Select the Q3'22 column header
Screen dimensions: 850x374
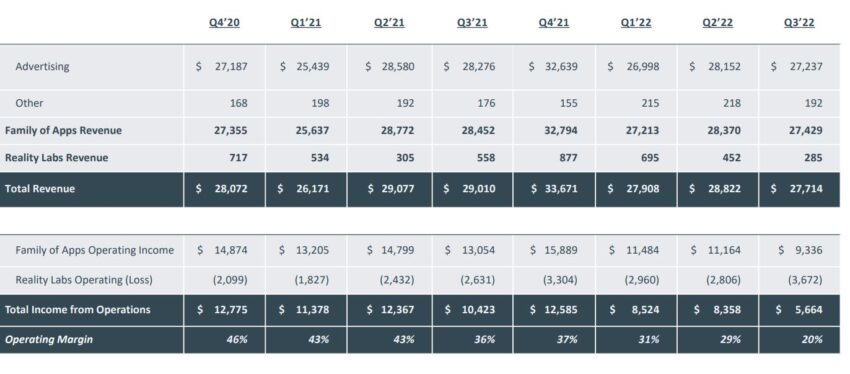799,23
